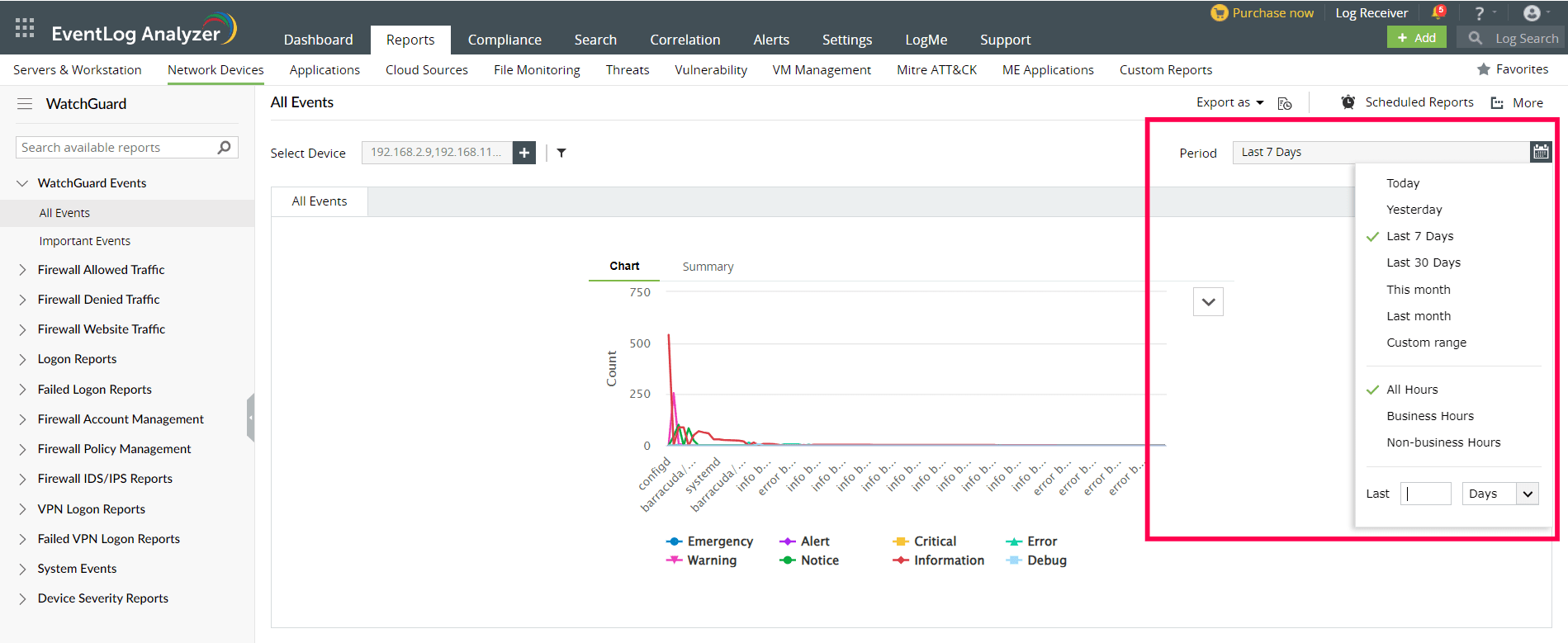Image resolution: width=1568 pixels, height=643 pixels.
Task: Open the apps grid launcher icon
Action: coord(25,28)
